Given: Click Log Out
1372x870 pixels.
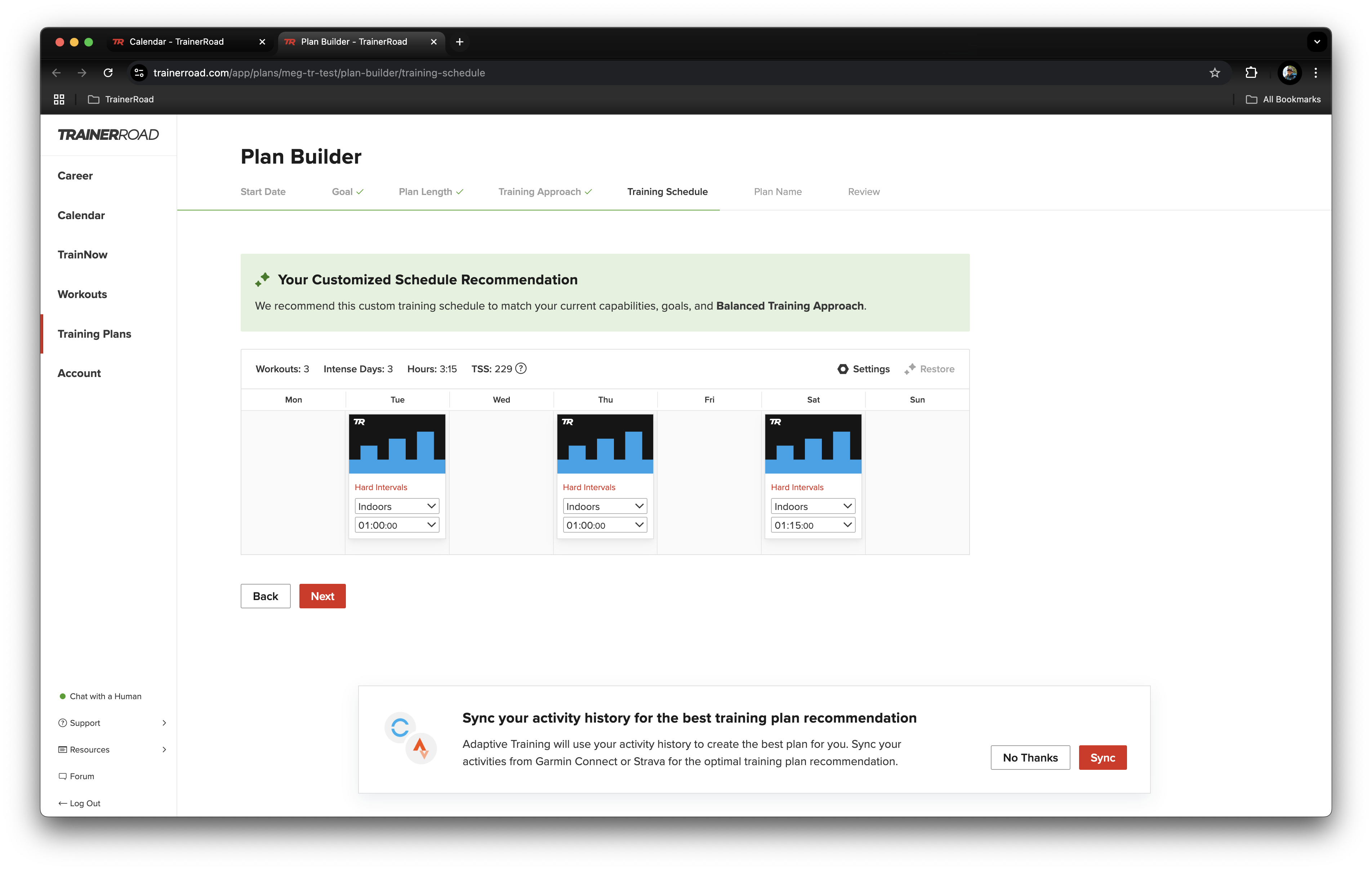Looking at the screenshot, I should tap(79, 803).
